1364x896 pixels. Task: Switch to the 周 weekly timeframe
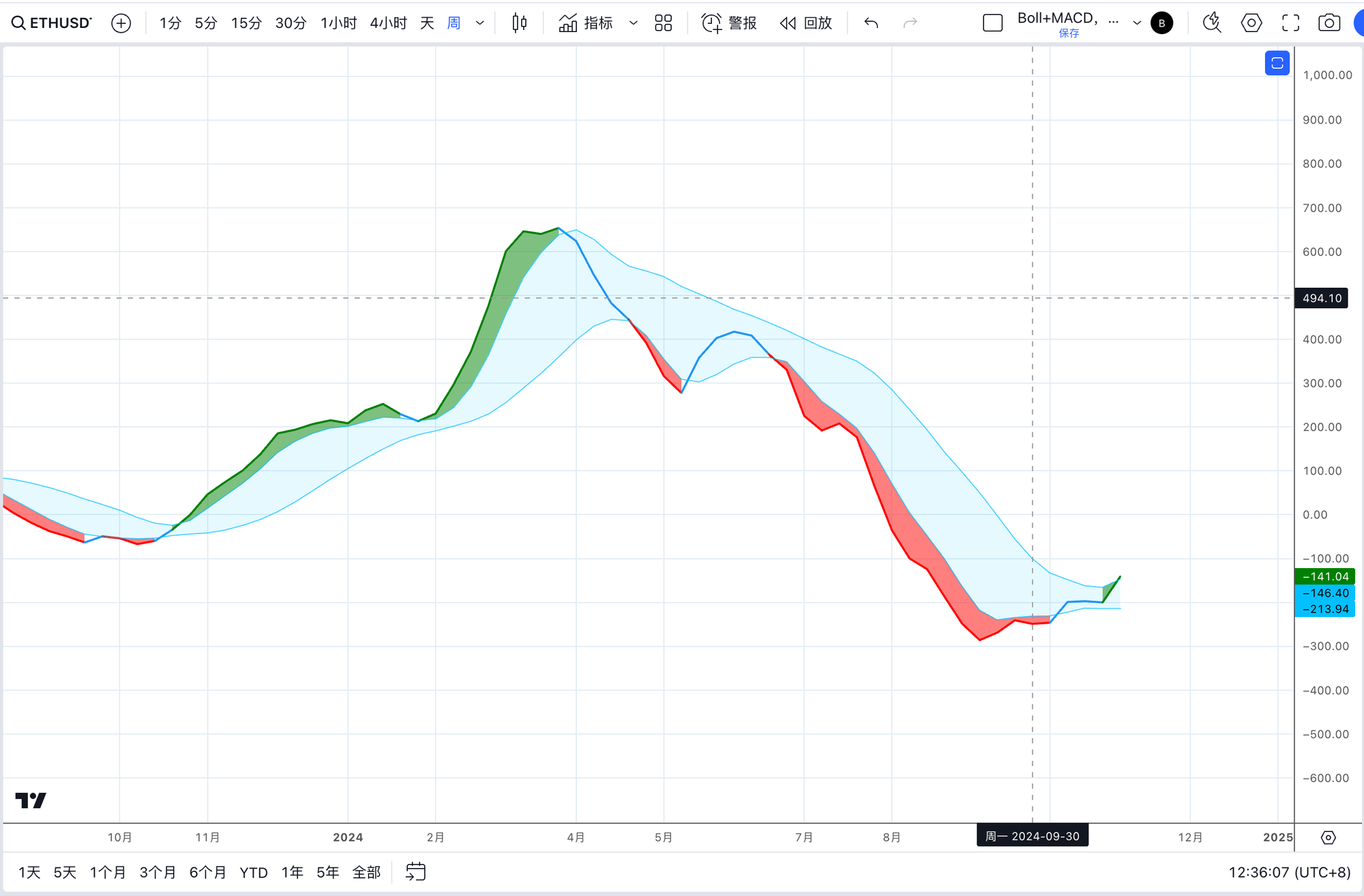coord(454,23)
